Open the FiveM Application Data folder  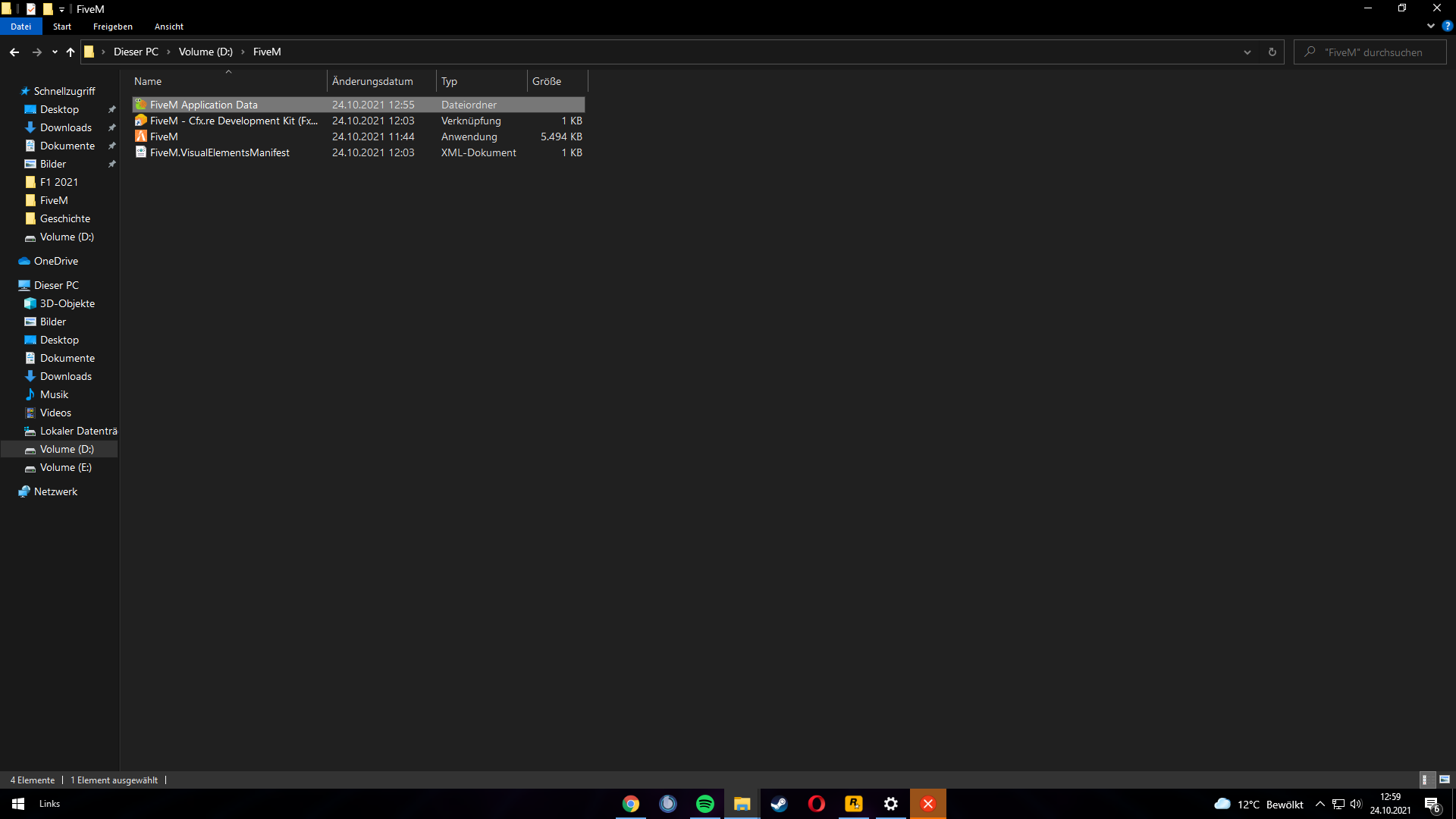click(202, 104)
